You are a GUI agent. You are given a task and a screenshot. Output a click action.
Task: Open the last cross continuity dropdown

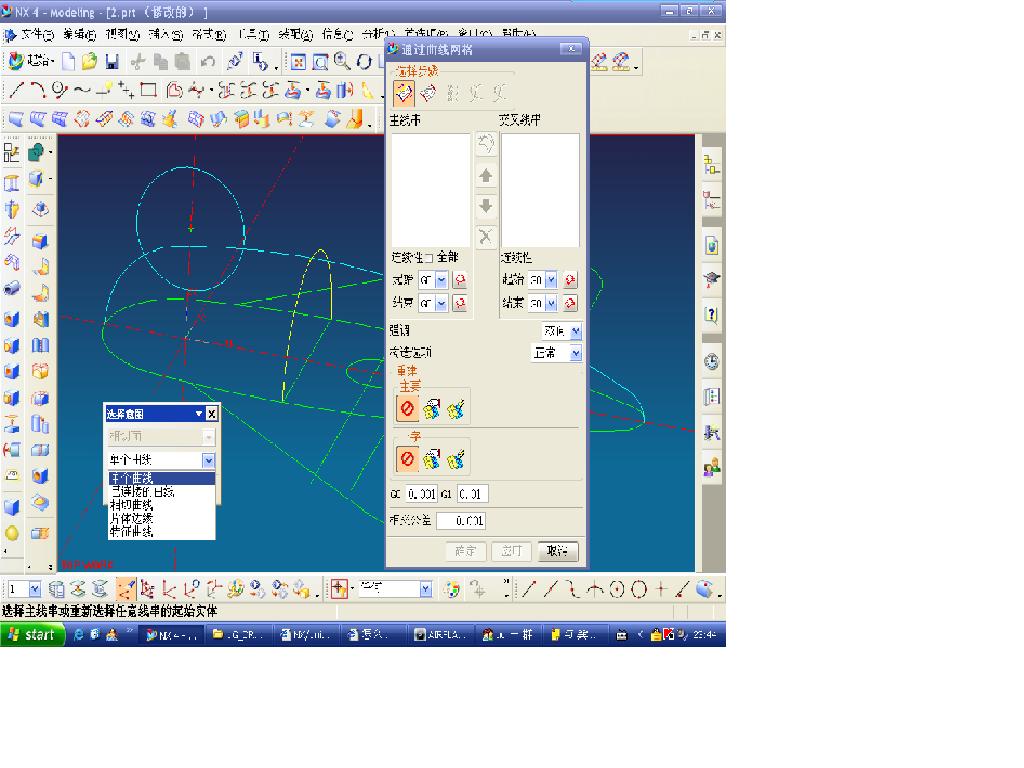(551, 304)
